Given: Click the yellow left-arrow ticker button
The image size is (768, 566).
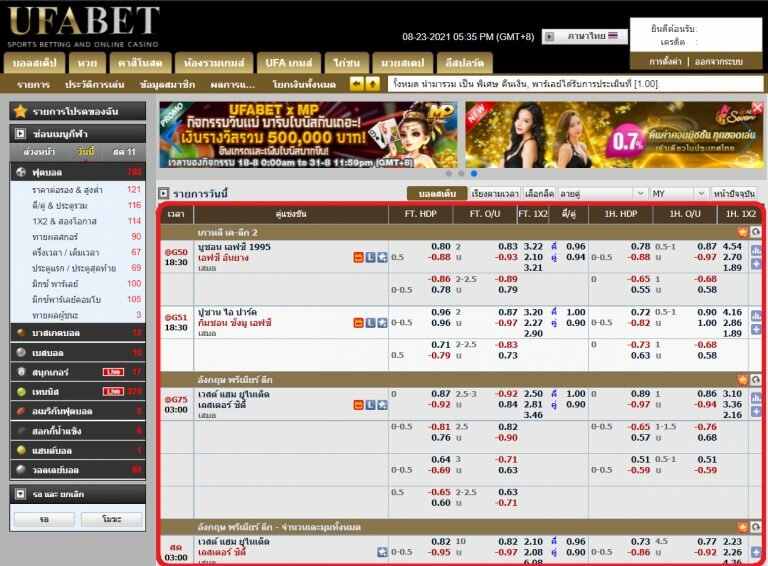Looking at the screenshot, I should point(357,84).
